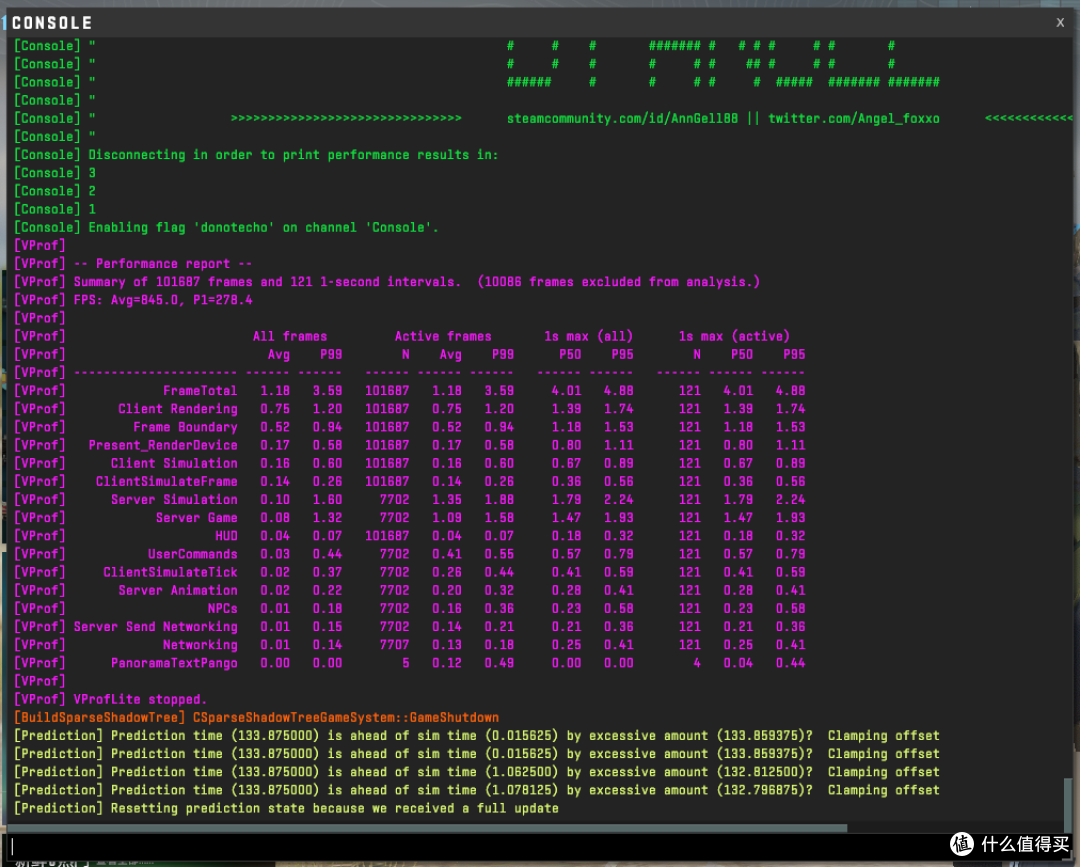The image size is (1080, 867).
Task: Click the 7707 value in Networking row
Action: [394, 645]
